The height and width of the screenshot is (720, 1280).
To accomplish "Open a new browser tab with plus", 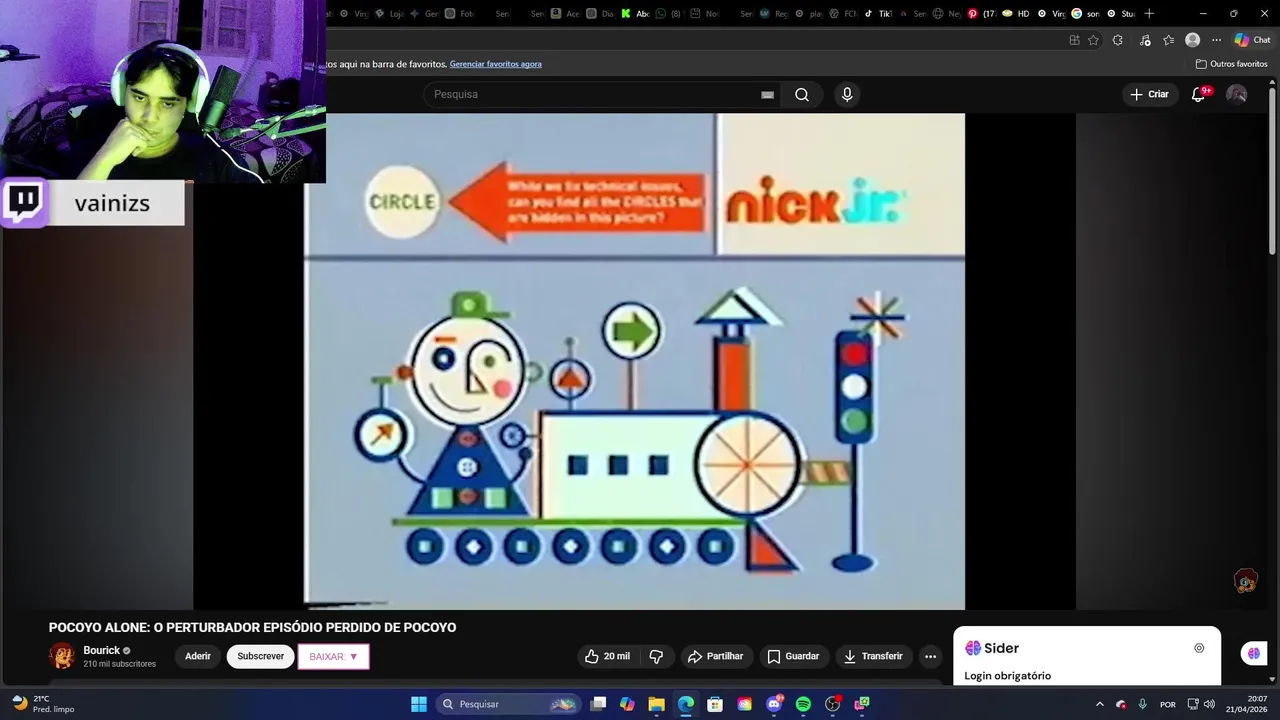I will click(1149, 13).
